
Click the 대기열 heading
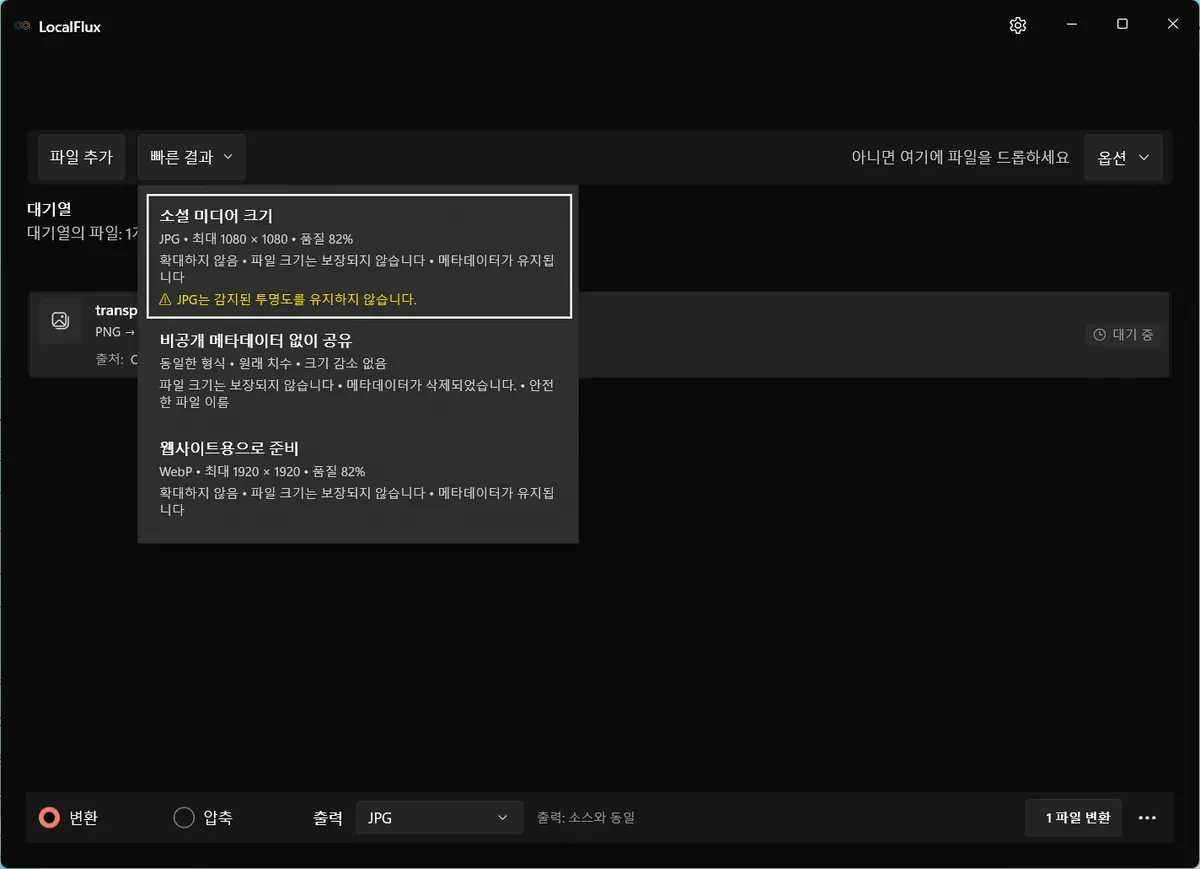pyautogui.click(x=49, y=210)
